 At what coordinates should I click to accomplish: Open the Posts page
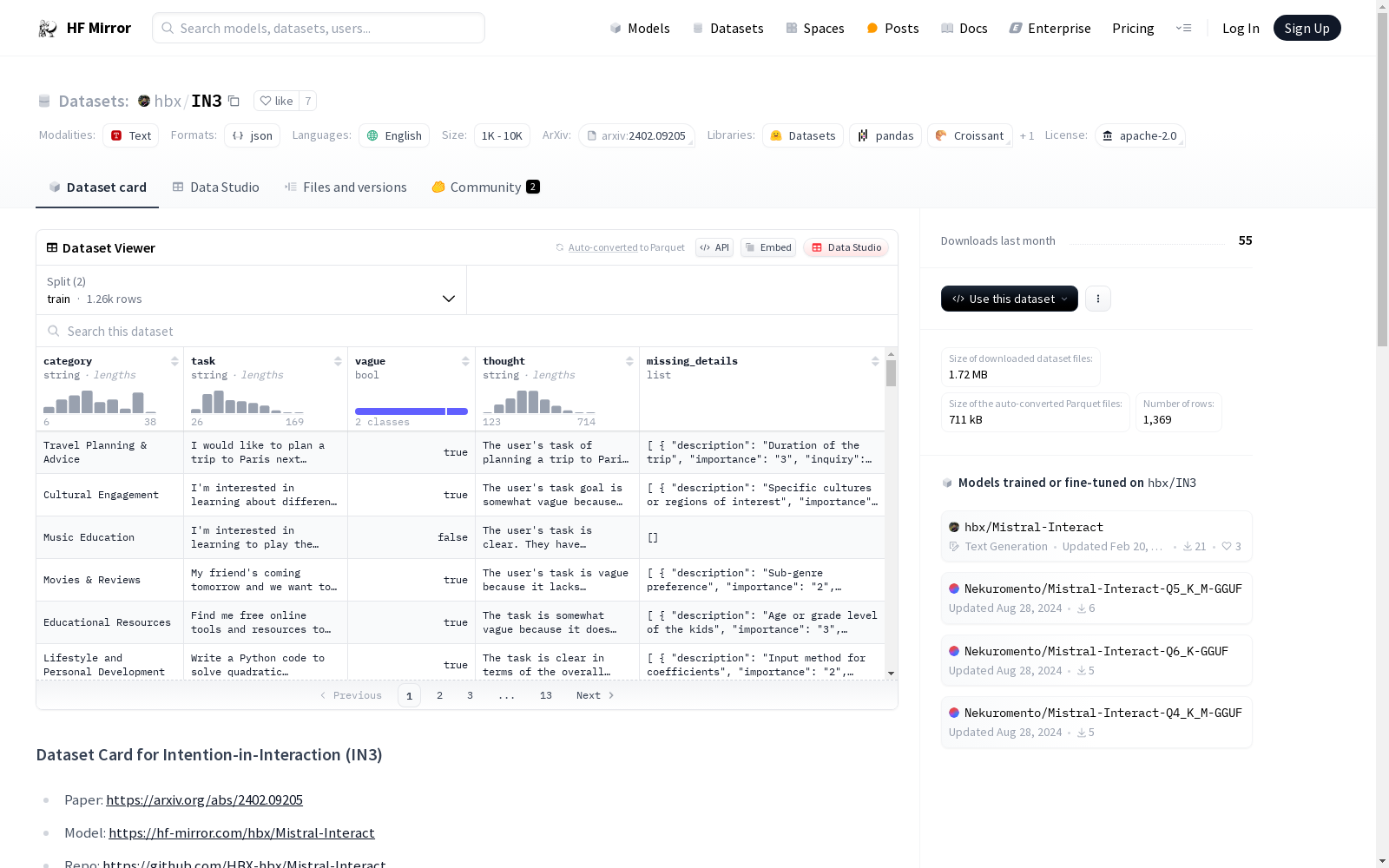892,28
